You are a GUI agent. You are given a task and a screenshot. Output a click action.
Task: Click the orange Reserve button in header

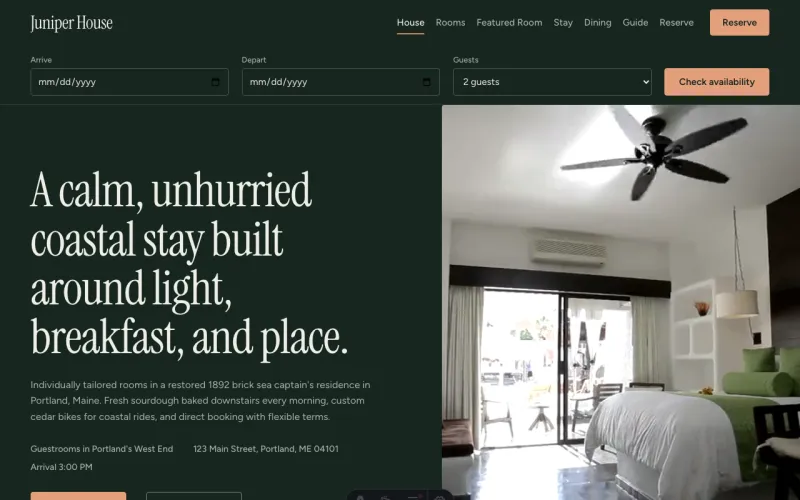(739, 22)
